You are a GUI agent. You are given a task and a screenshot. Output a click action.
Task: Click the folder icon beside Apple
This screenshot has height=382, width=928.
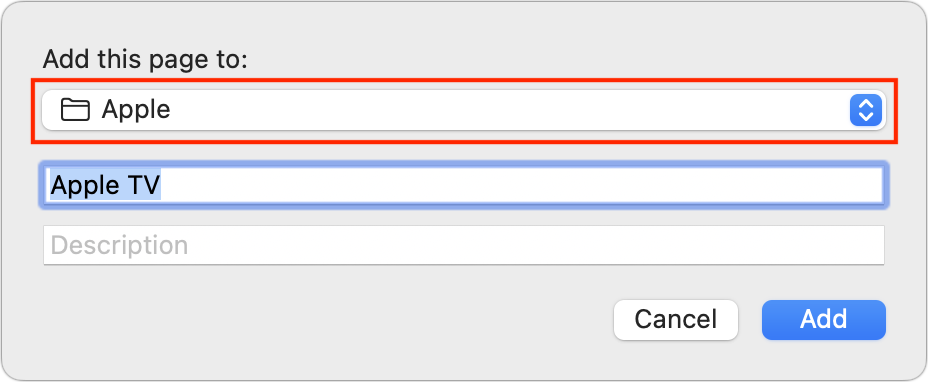(75, 110)
